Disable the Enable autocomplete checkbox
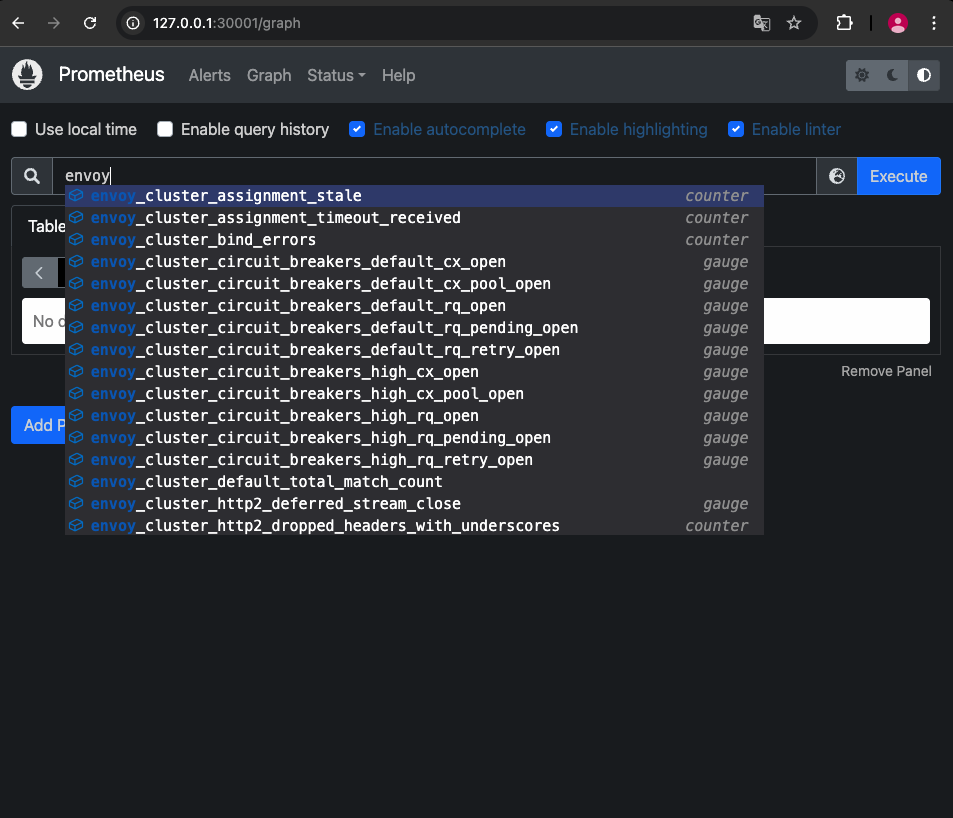Image resolution: width=953 pixels, height=818 pixels. [357, 129]
